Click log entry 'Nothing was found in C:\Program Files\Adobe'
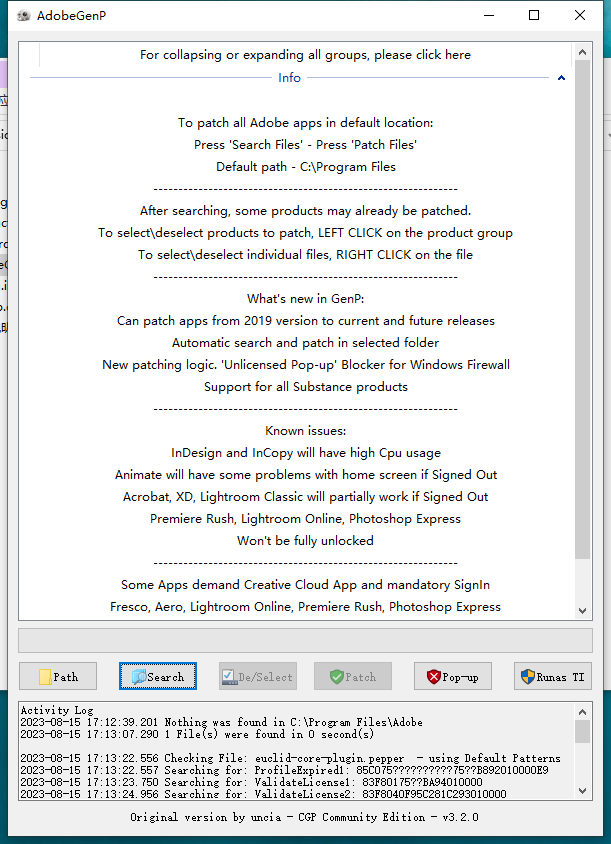The height and width of the screenshot is (844, 611). tap(221, 722)
